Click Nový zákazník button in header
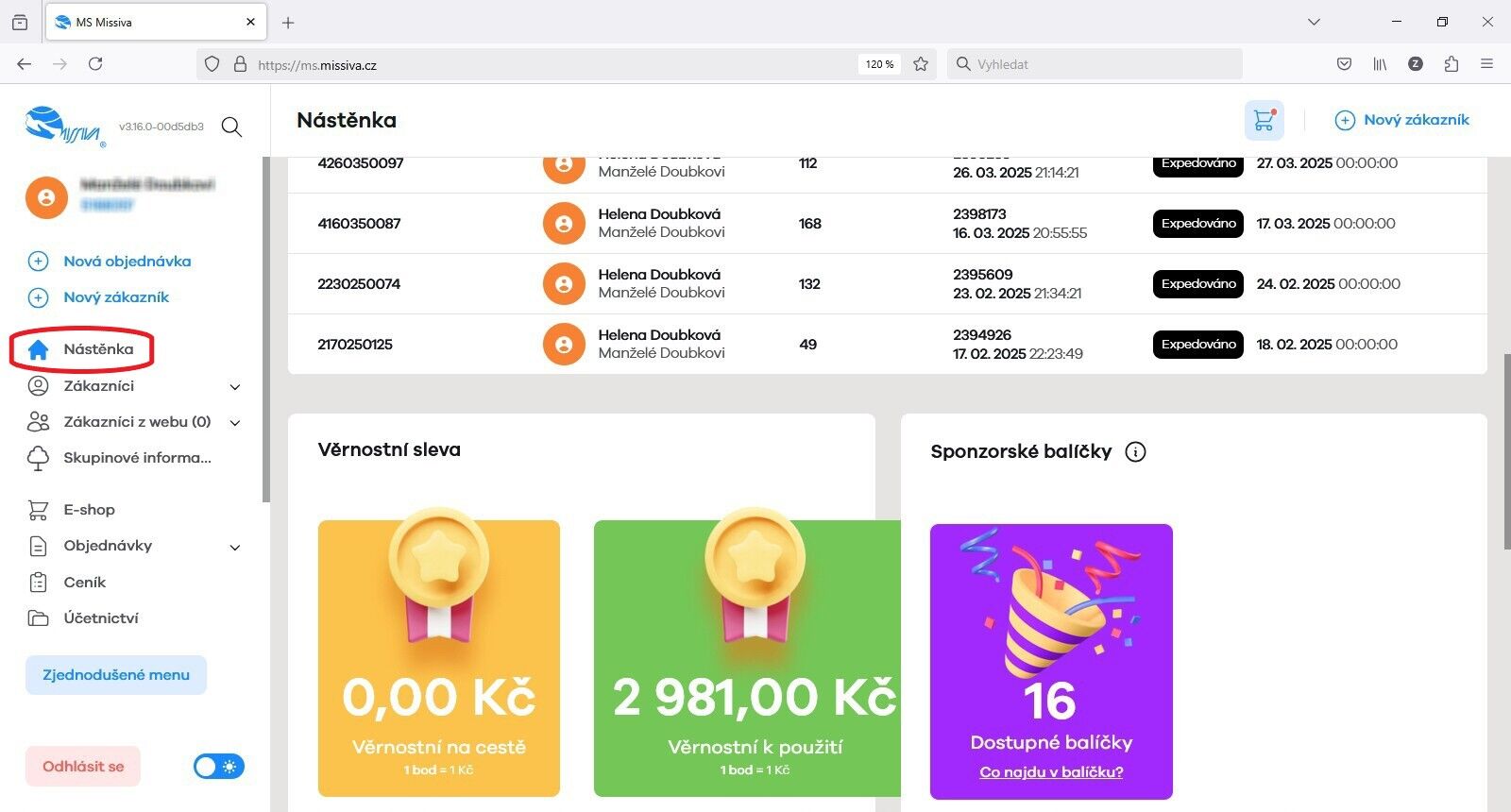Screen dimensions: 1511x812 click(1402, 120)
